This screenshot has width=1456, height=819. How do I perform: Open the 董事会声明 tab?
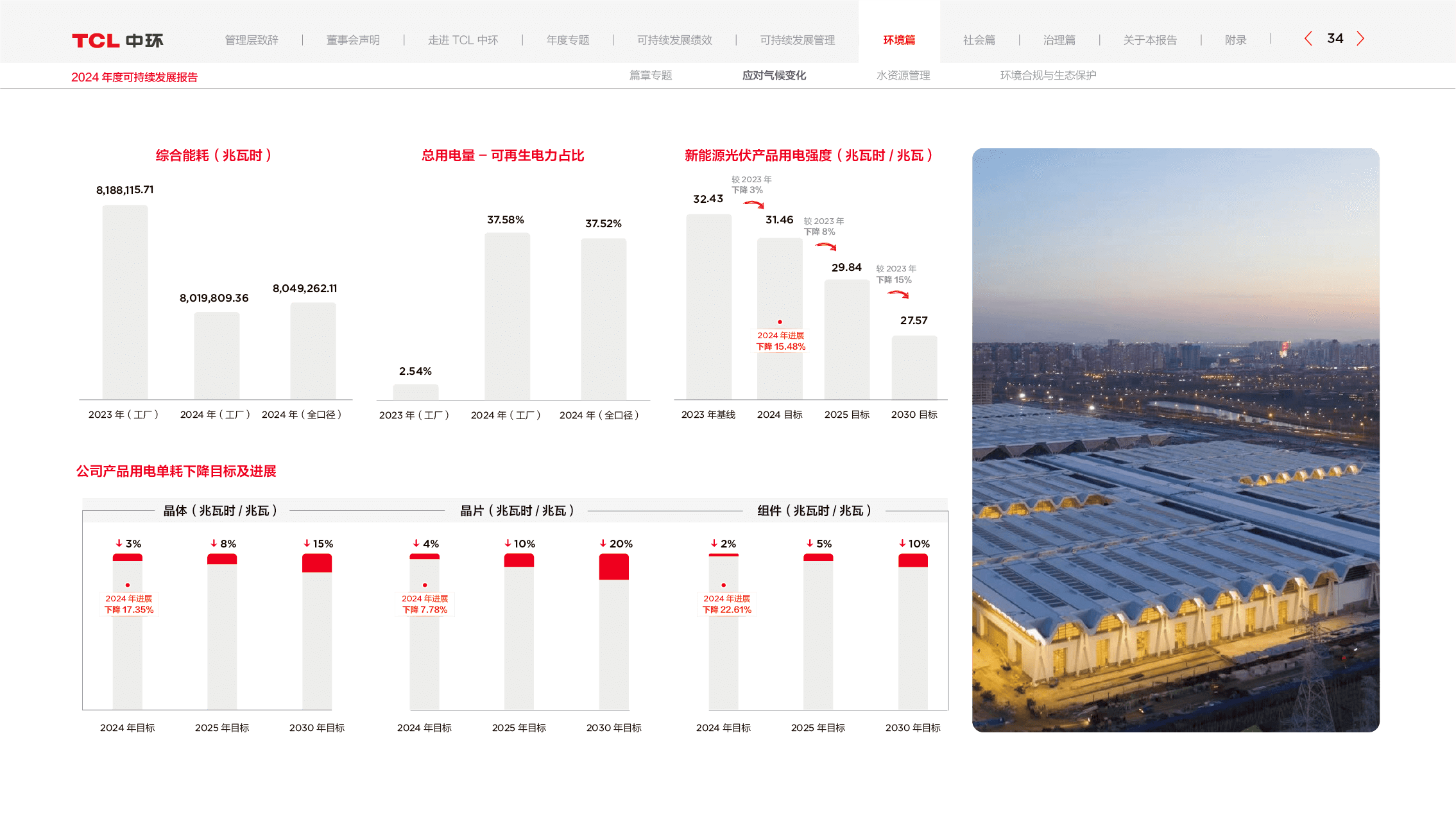353,40
